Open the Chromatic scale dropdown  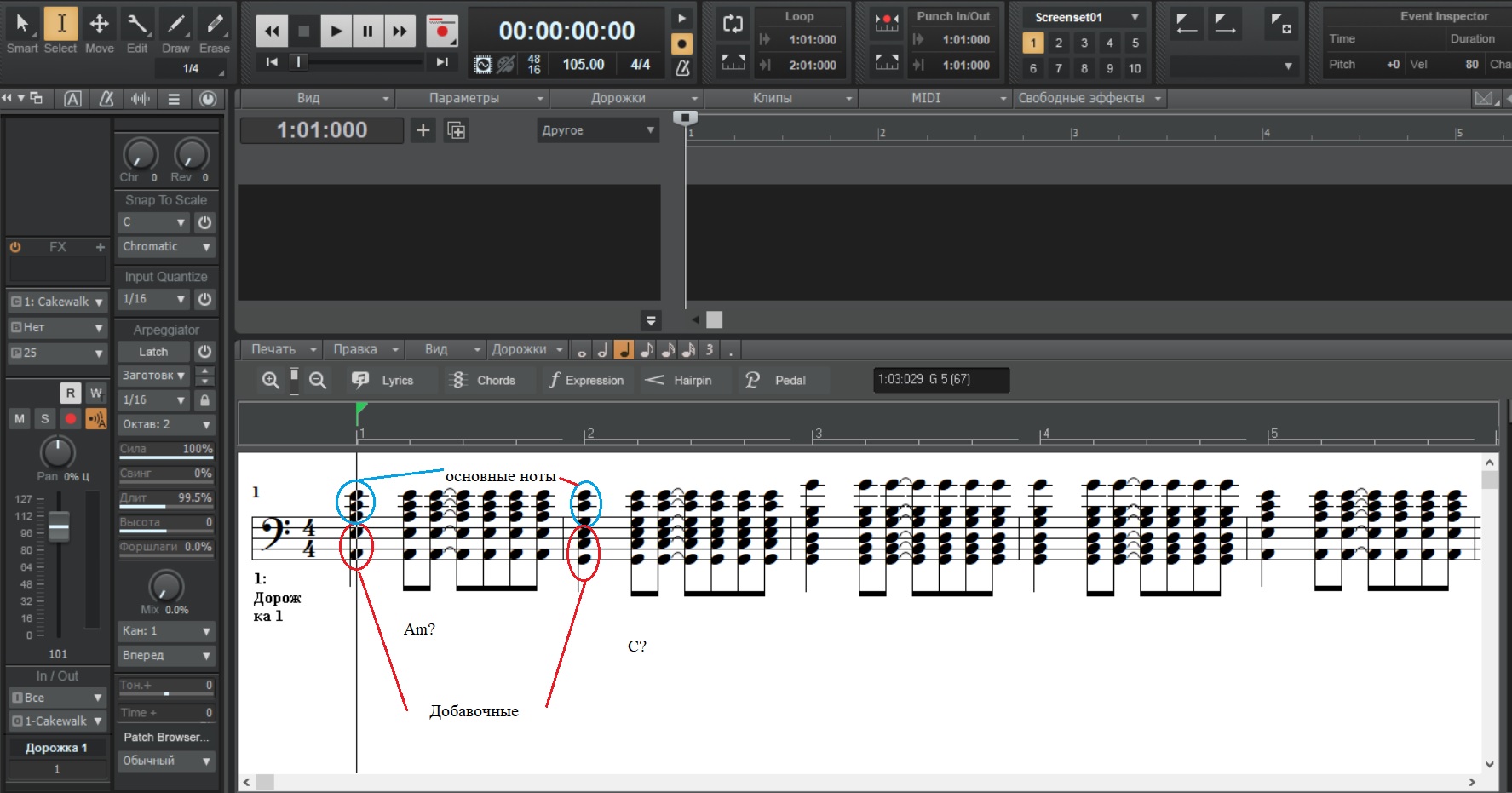[166, 247]
